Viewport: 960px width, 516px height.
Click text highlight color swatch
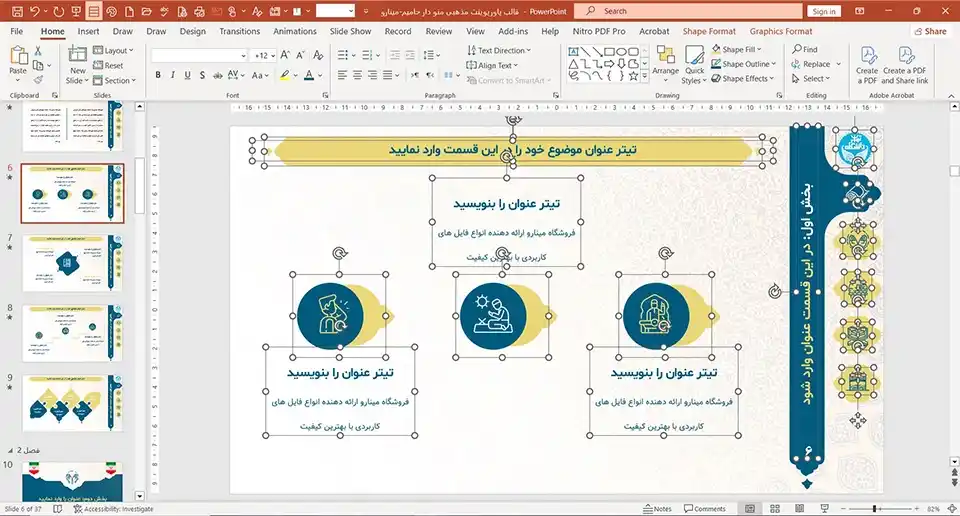coord(284,75)
